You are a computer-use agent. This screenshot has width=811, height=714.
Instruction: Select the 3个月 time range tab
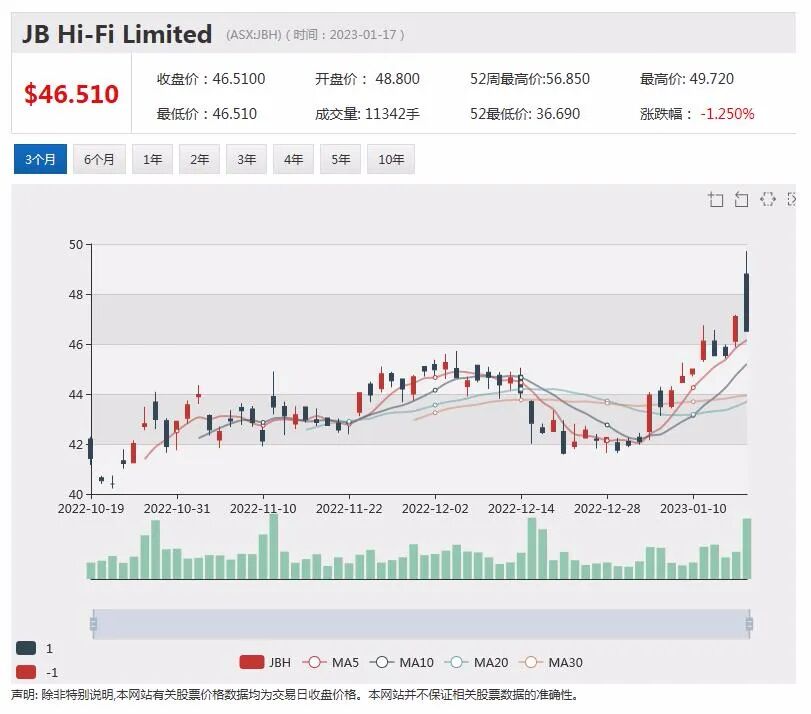[40, 159]
